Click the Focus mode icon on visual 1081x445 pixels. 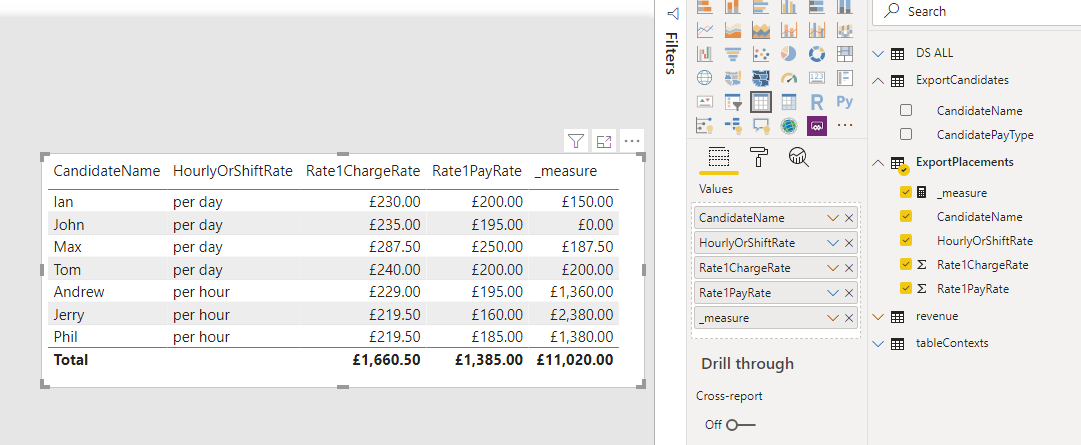pyautogui.click(x=604, y=141)
